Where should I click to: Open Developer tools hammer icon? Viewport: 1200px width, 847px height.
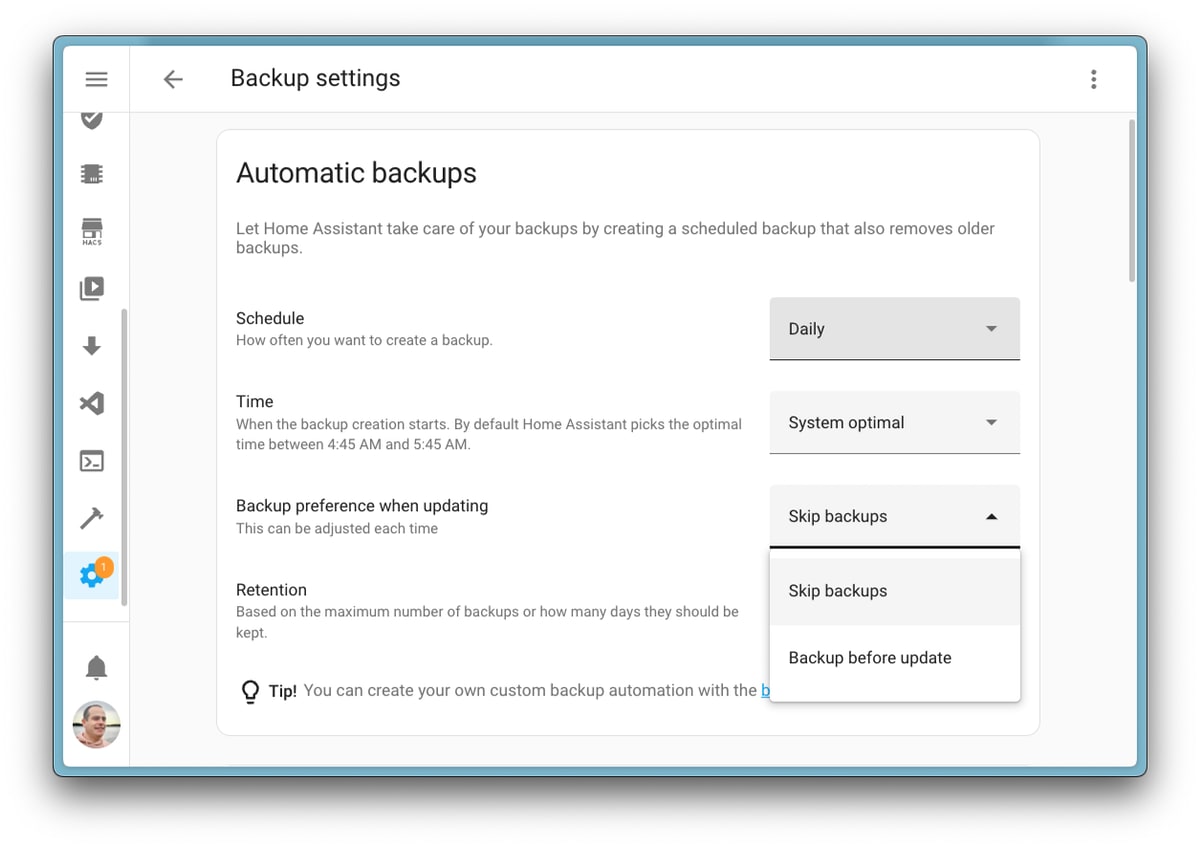92,518
